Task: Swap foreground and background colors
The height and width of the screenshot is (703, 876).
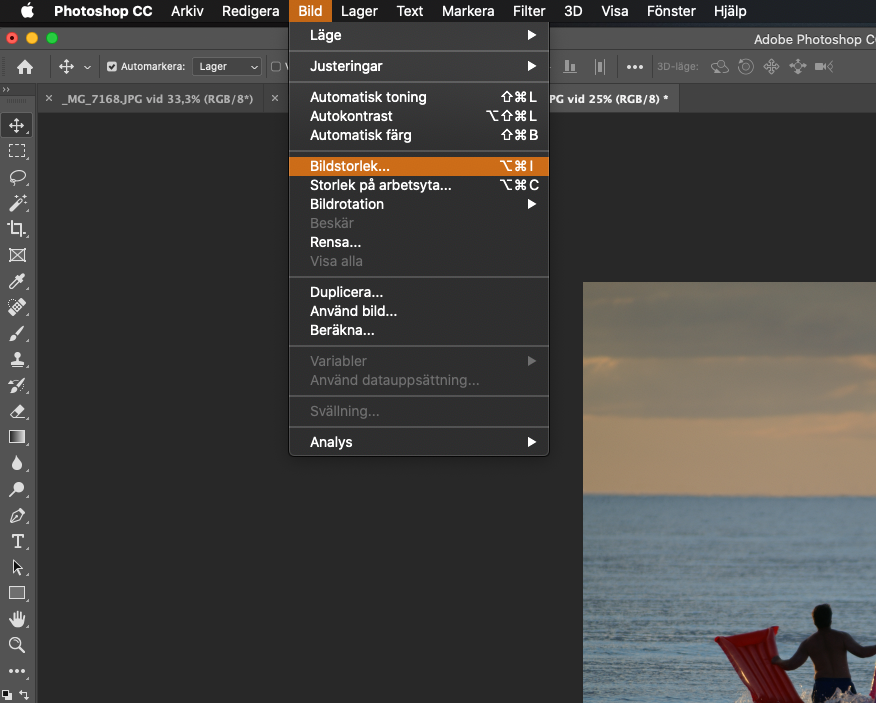Action: 24,695
